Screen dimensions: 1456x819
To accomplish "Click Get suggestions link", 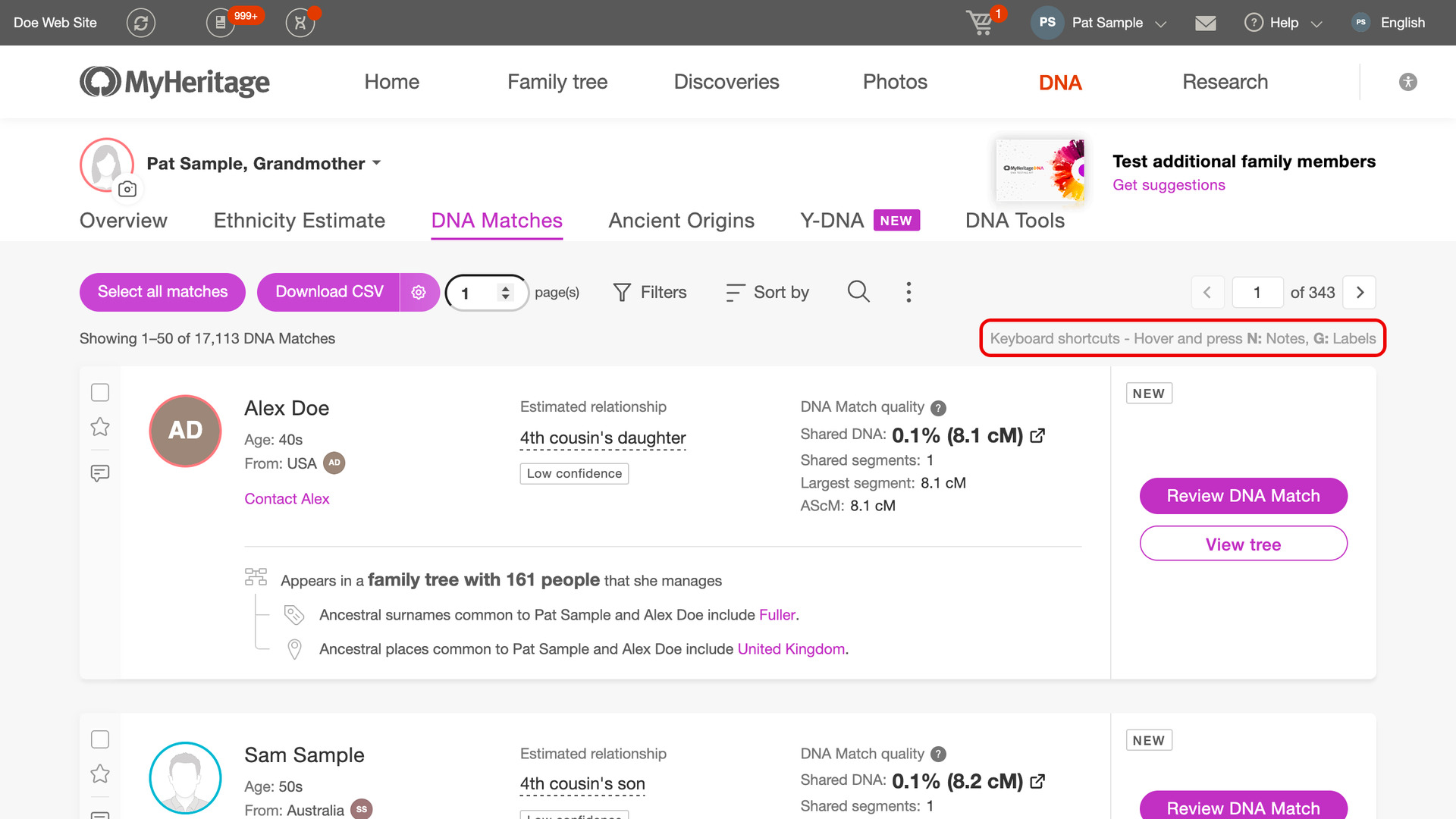I will 1169,185.
